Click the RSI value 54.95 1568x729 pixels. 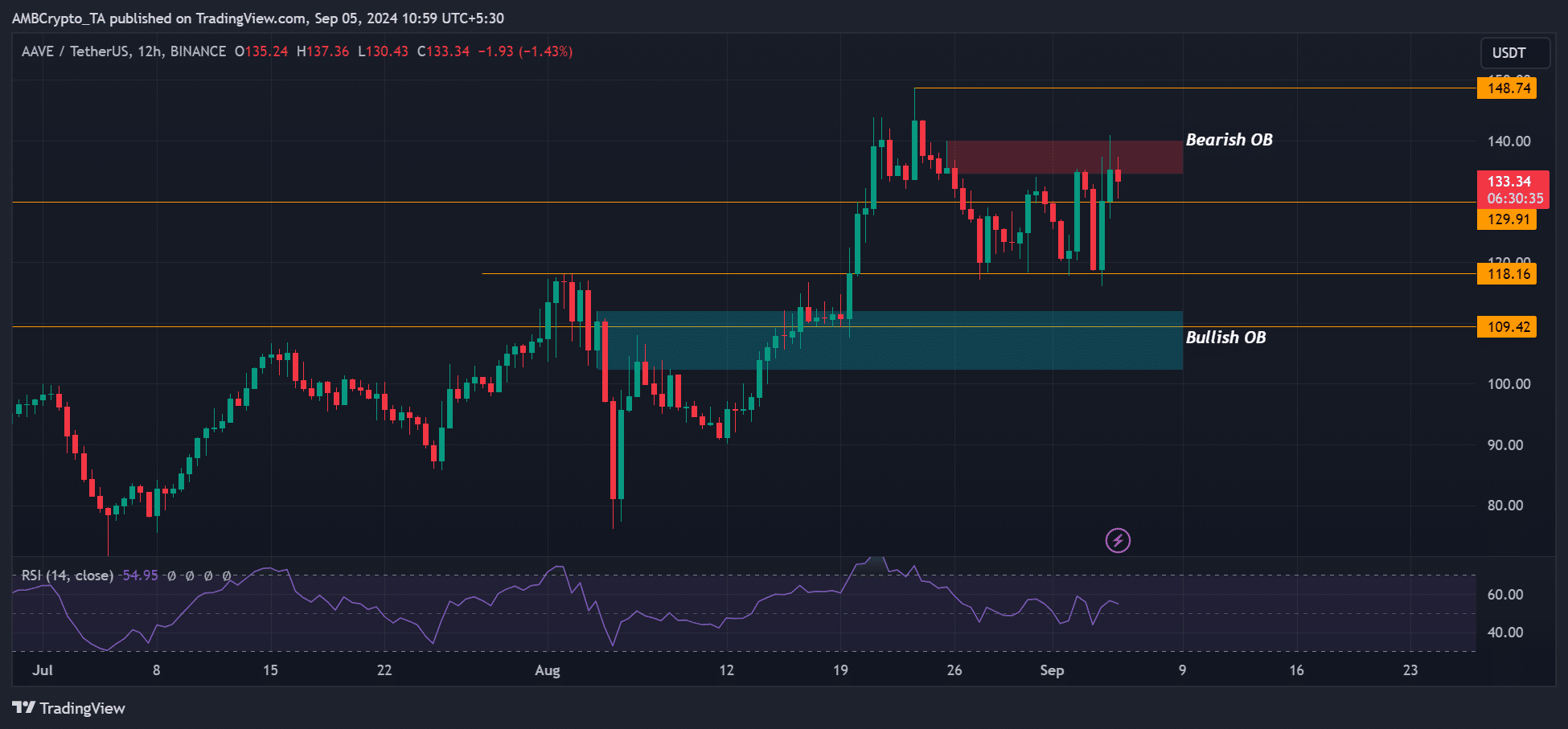pyautogui.click(x=140, y=575)
